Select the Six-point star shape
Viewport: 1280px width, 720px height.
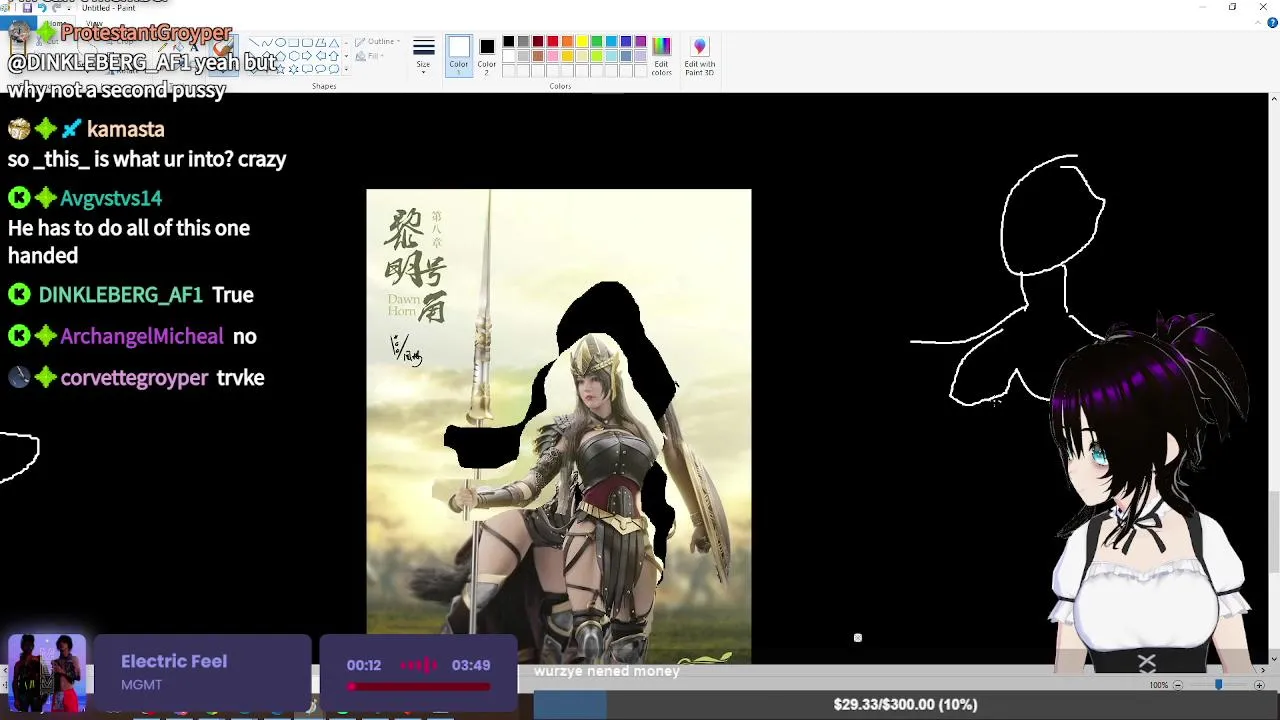294,69
